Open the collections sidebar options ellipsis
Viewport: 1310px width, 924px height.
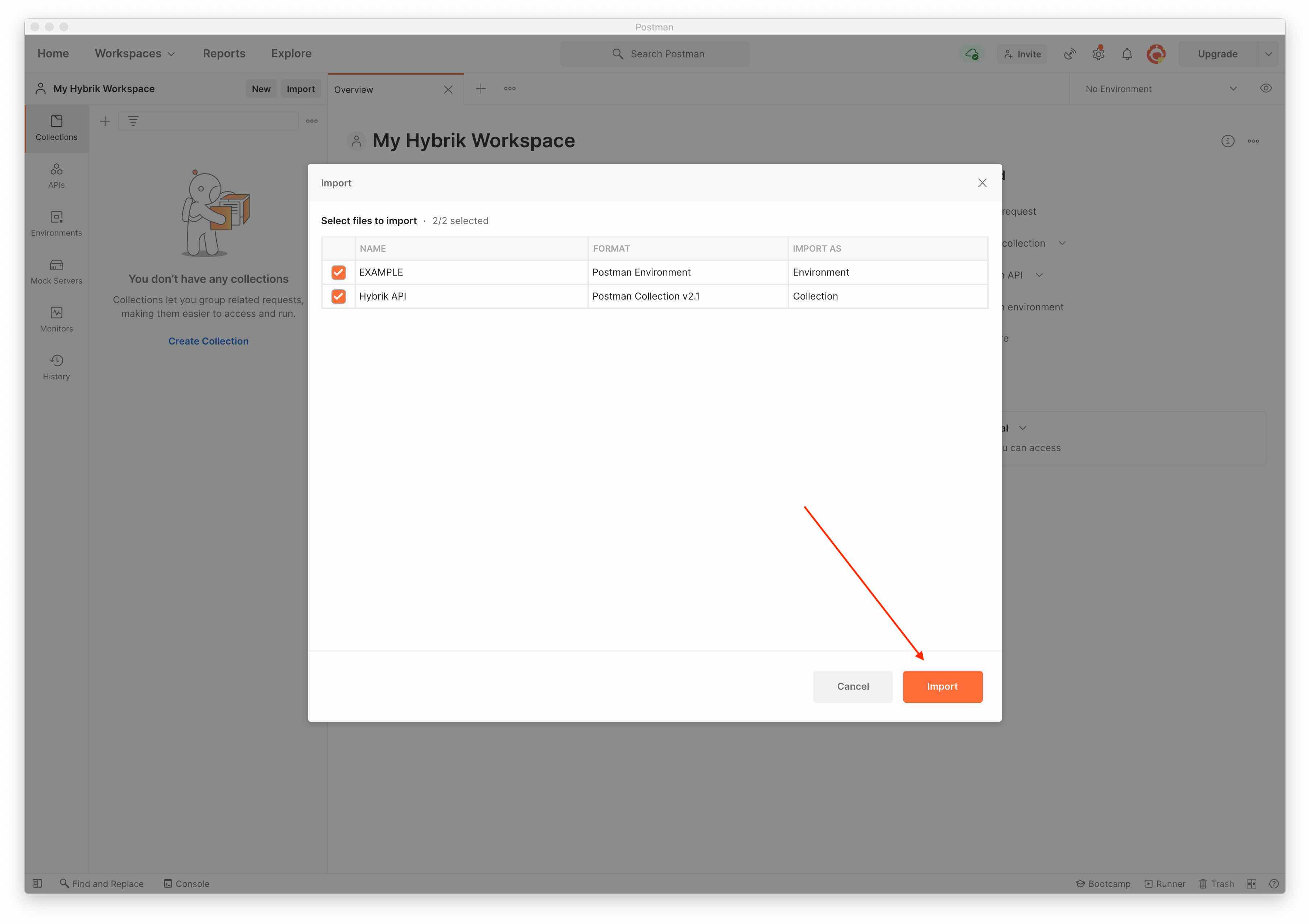tap(312, 121)
